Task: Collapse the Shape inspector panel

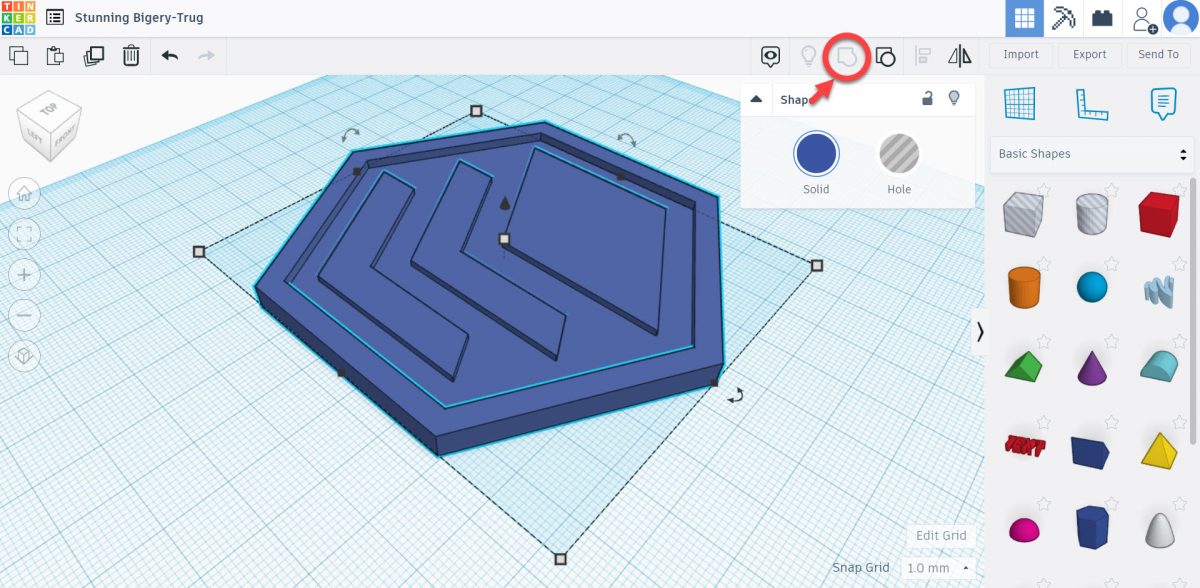Action: pyautogui.click(x=757, y=99)
